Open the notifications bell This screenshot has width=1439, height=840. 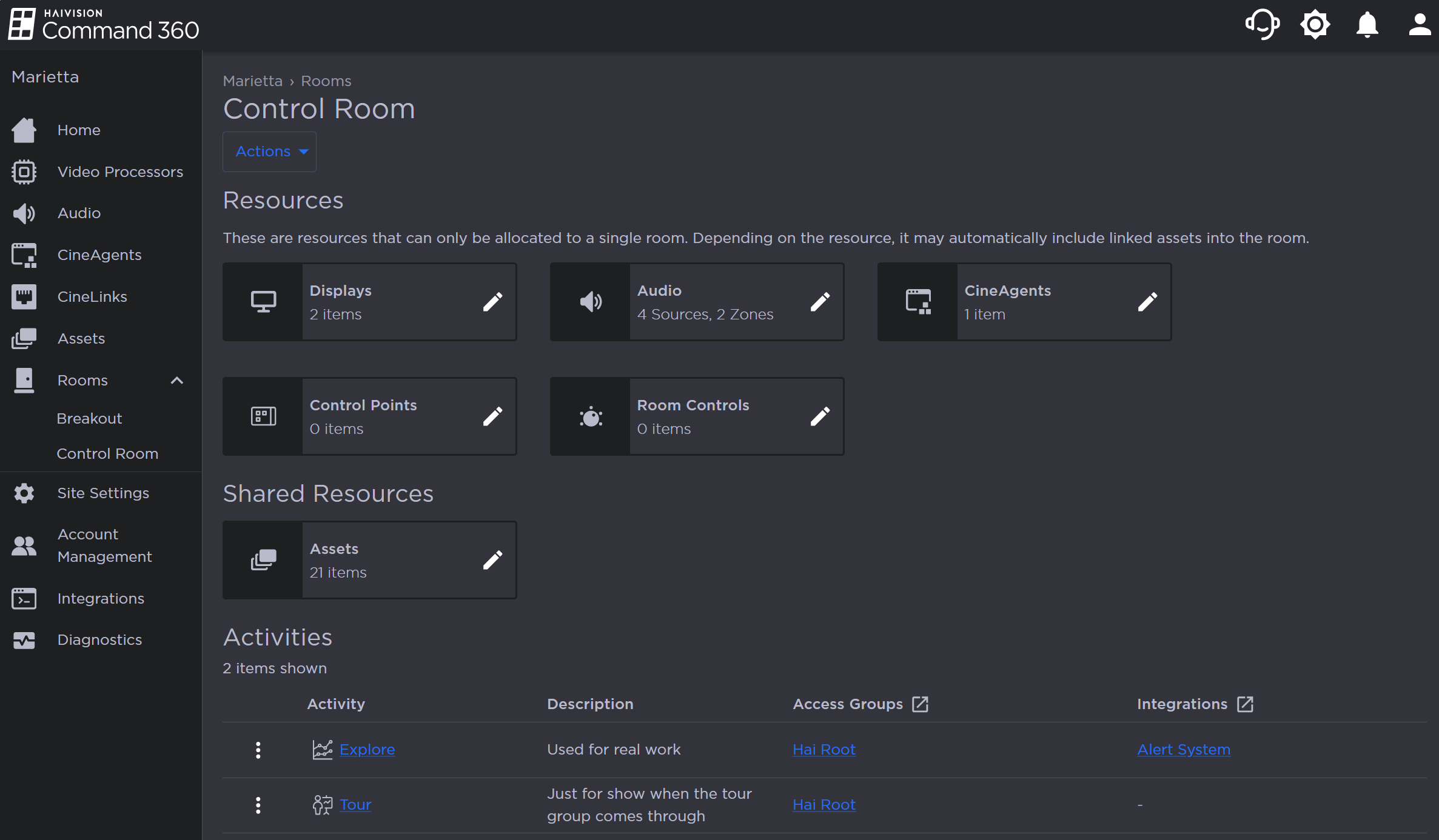[x=1367, y=25]
